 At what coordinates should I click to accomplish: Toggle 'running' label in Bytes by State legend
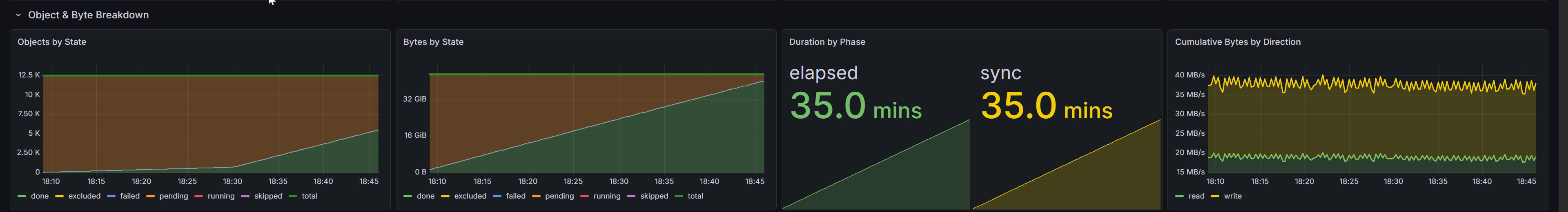[x=606, y=196]
